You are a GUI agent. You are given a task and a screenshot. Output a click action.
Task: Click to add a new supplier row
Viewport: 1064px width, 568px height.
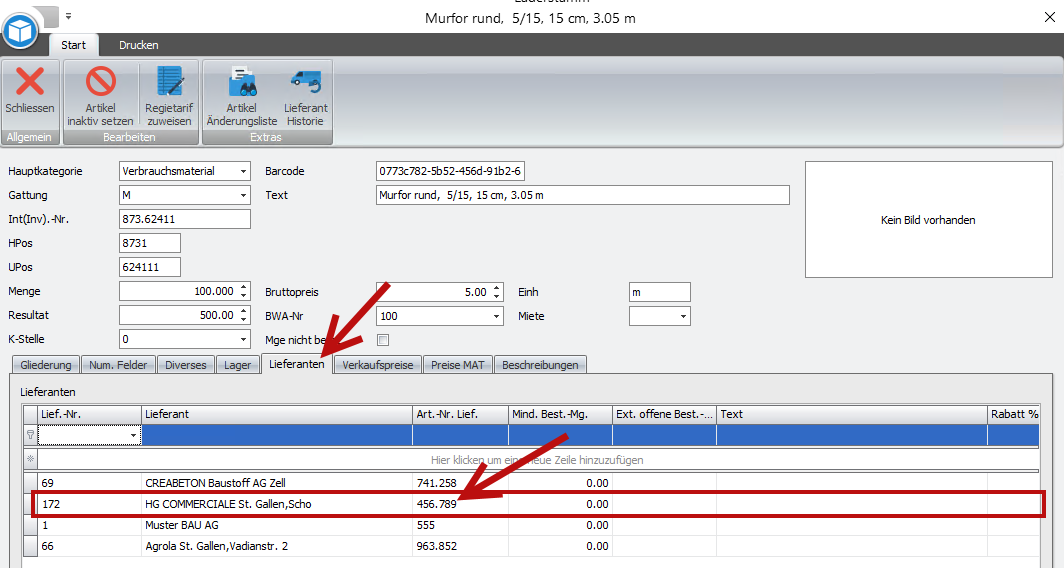coord(536,460)
